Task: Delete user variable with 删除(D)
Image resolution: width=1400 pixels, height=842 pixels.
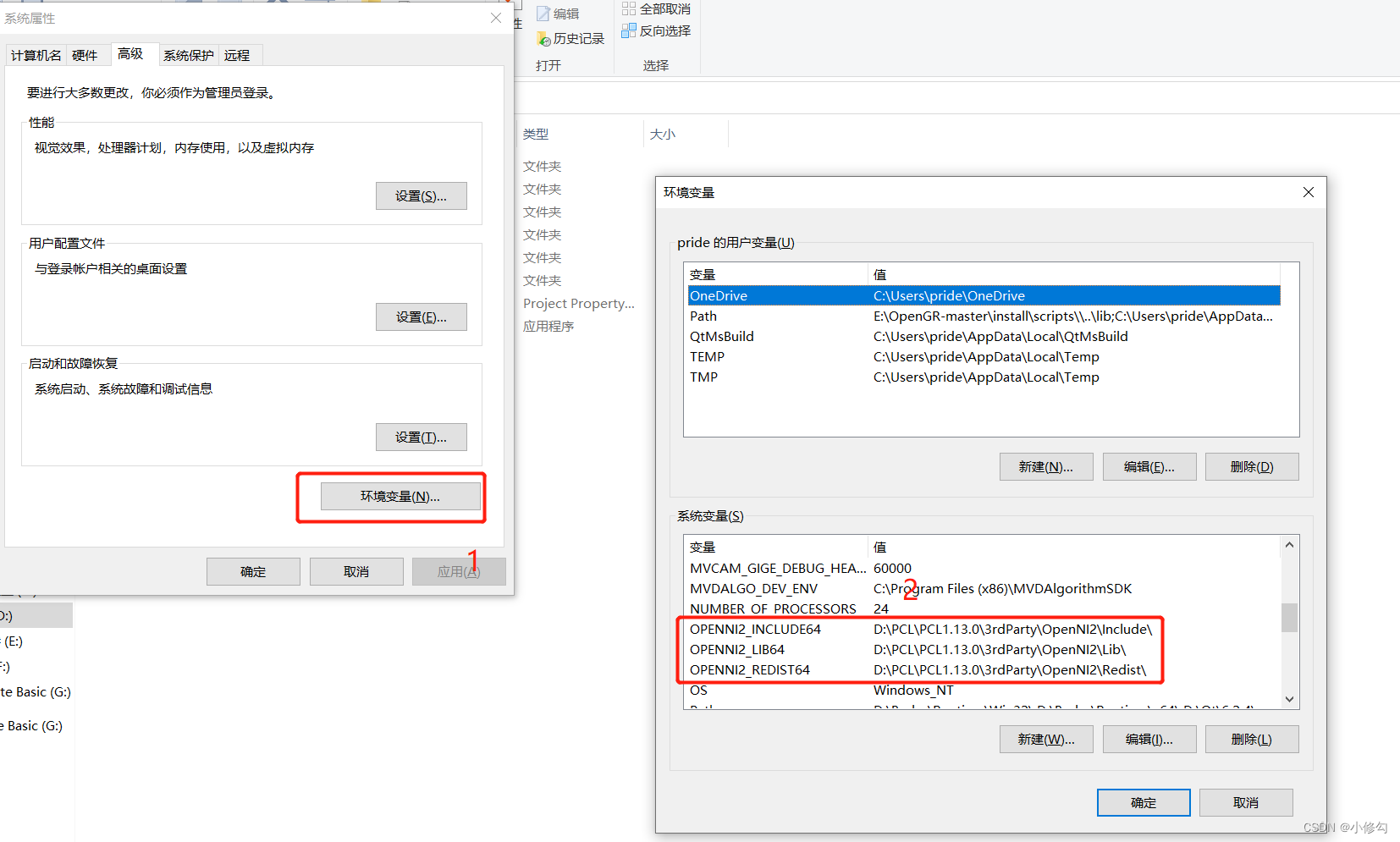Action: [1252, 466]
